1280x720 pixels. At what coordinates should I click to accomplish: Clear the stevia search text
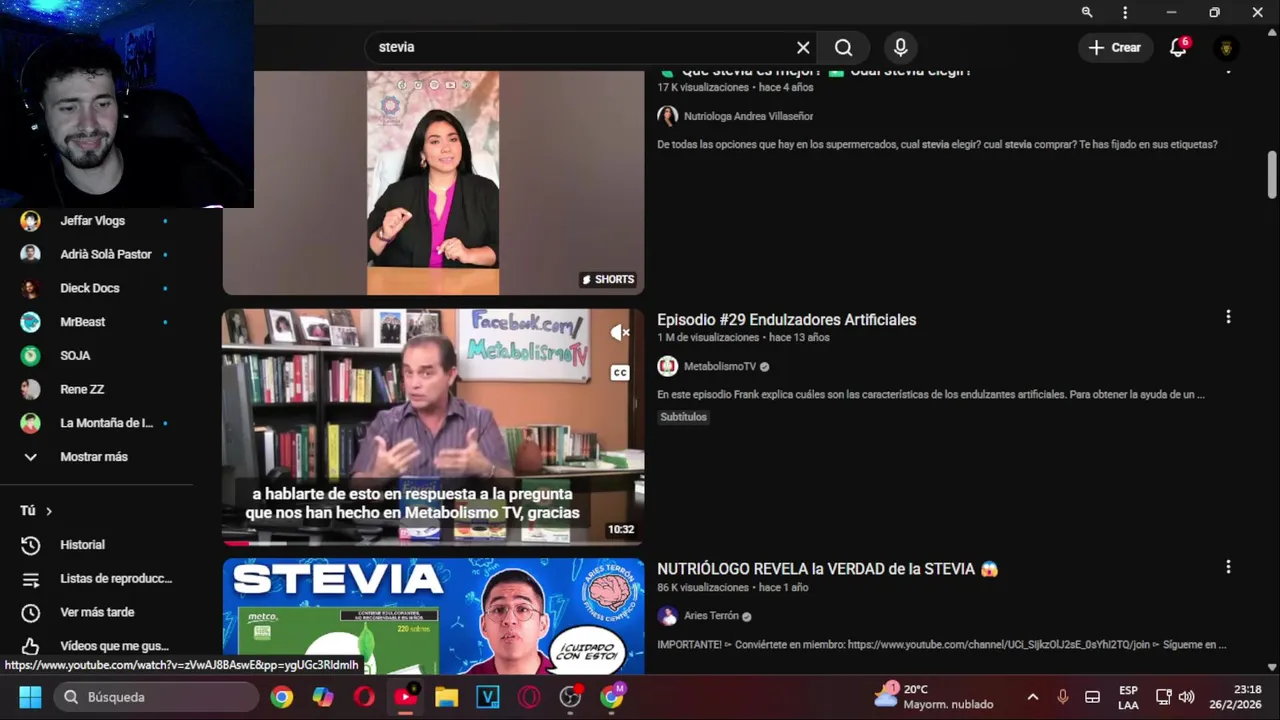click(x=803, y=47)
